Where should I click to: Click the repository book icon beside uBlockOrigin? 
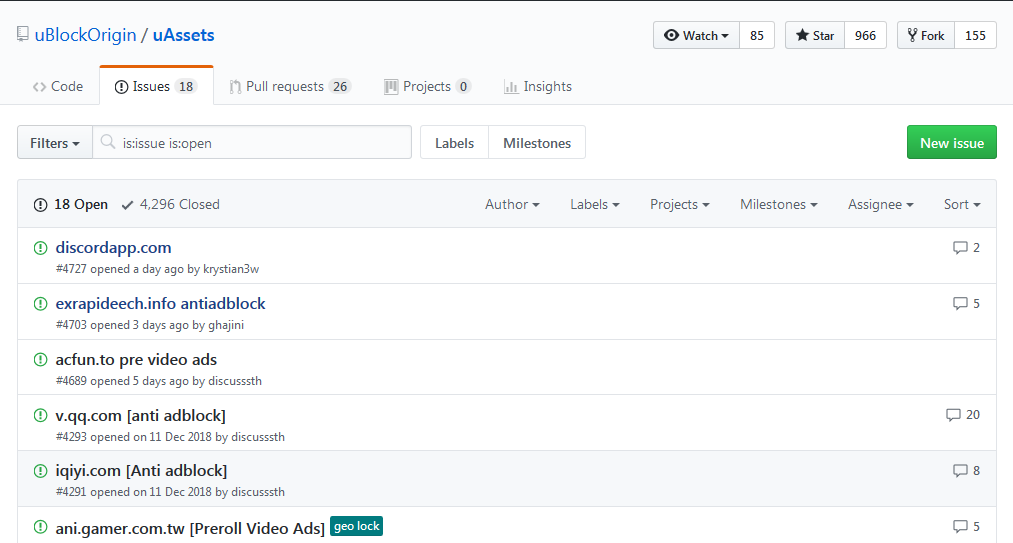(x=23, y=34)
